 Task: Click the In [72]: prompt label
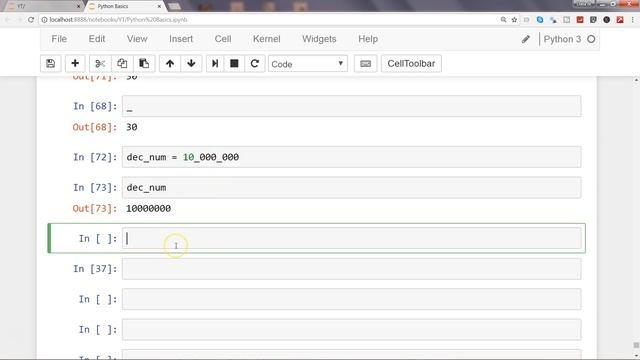[x=95, y=157]
